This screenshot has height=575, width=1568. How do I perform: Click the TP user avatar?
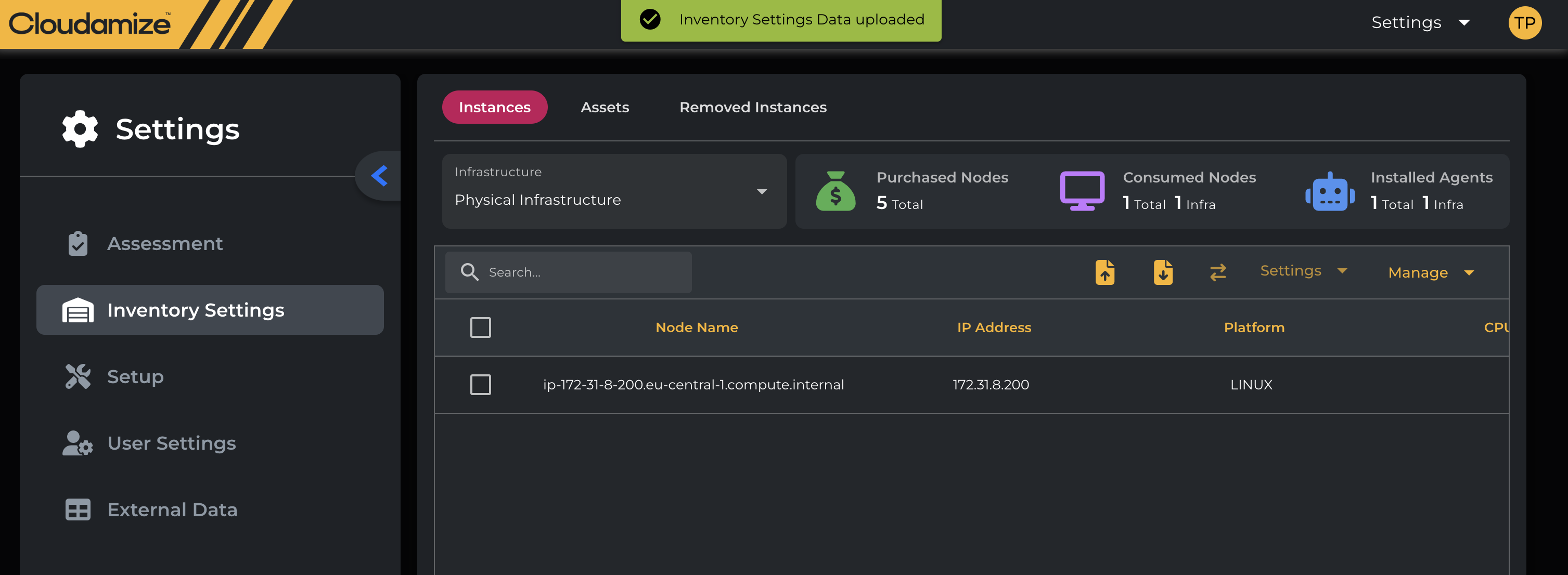1524,23
